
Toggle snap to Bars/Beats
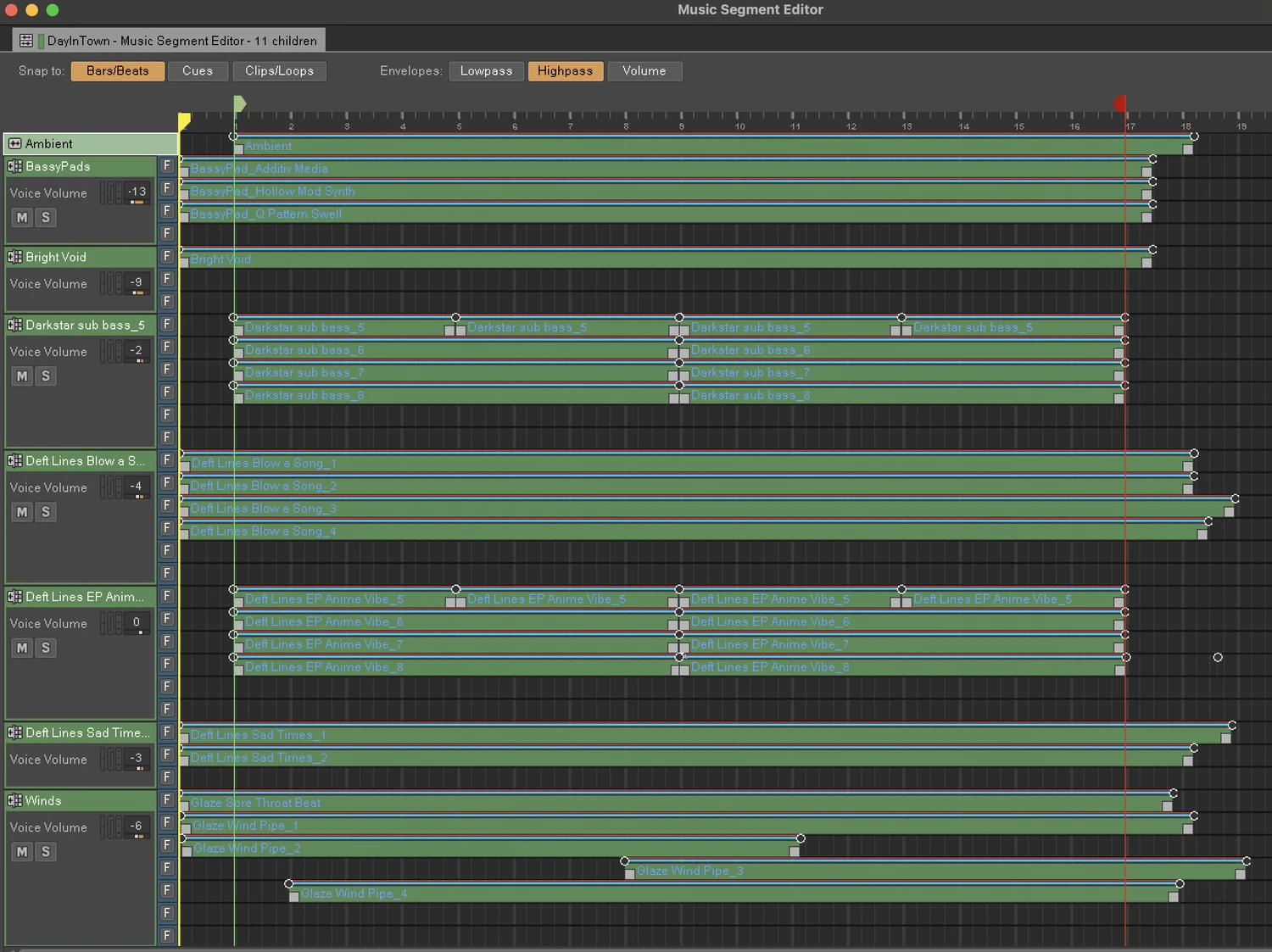coord(117,71)
